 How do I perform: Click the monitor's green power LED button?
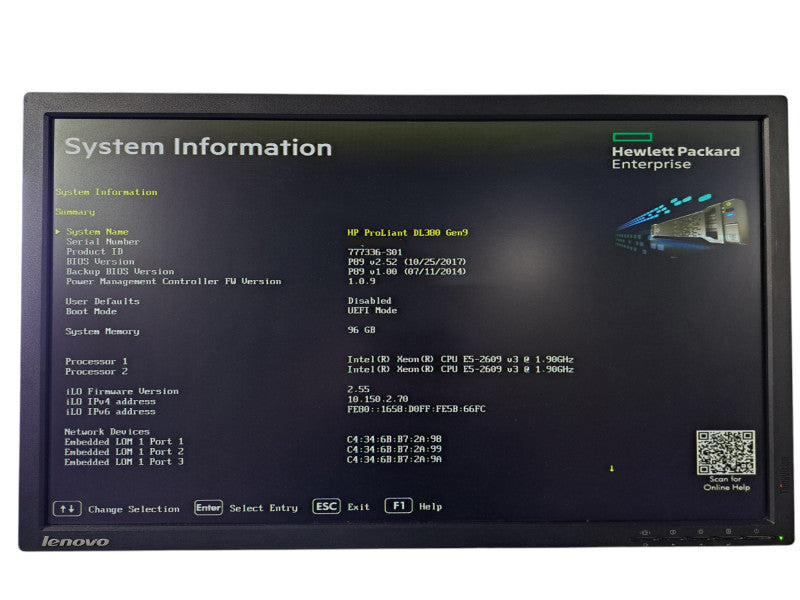[x=780, y=538]
